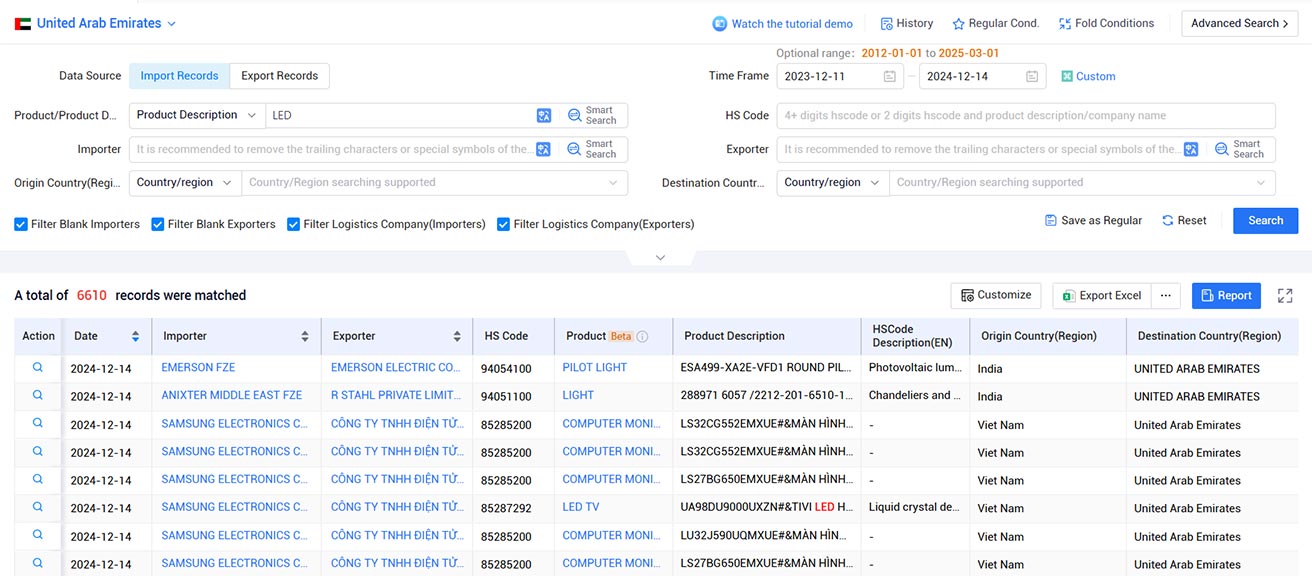This screenshot has height=576, width=1312.
Task: Run Smart Search for Exporter
Action: [x=1240, y=149]
